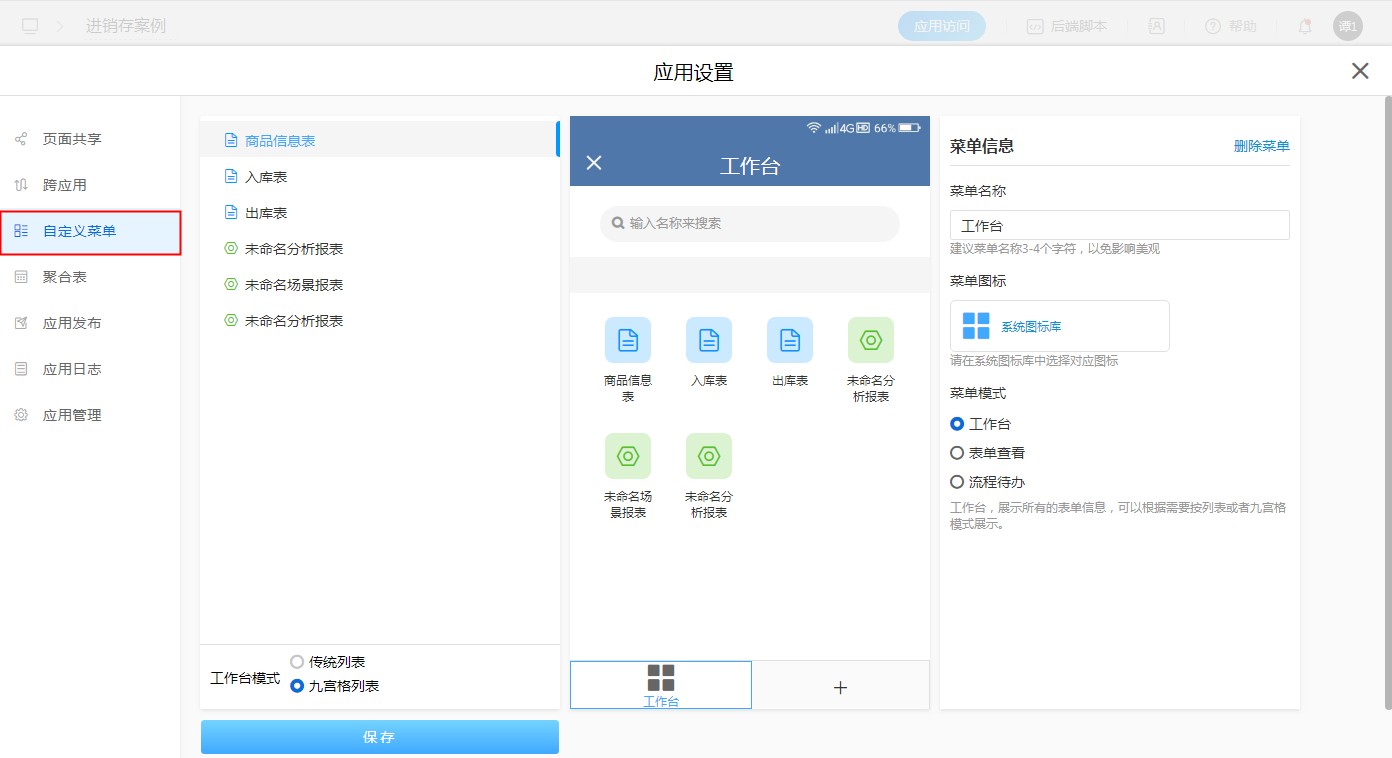This screenshot has height=758, width=1392.
Task: Click the 入库表 icon in workbench grid
Action: coord(708,340)
